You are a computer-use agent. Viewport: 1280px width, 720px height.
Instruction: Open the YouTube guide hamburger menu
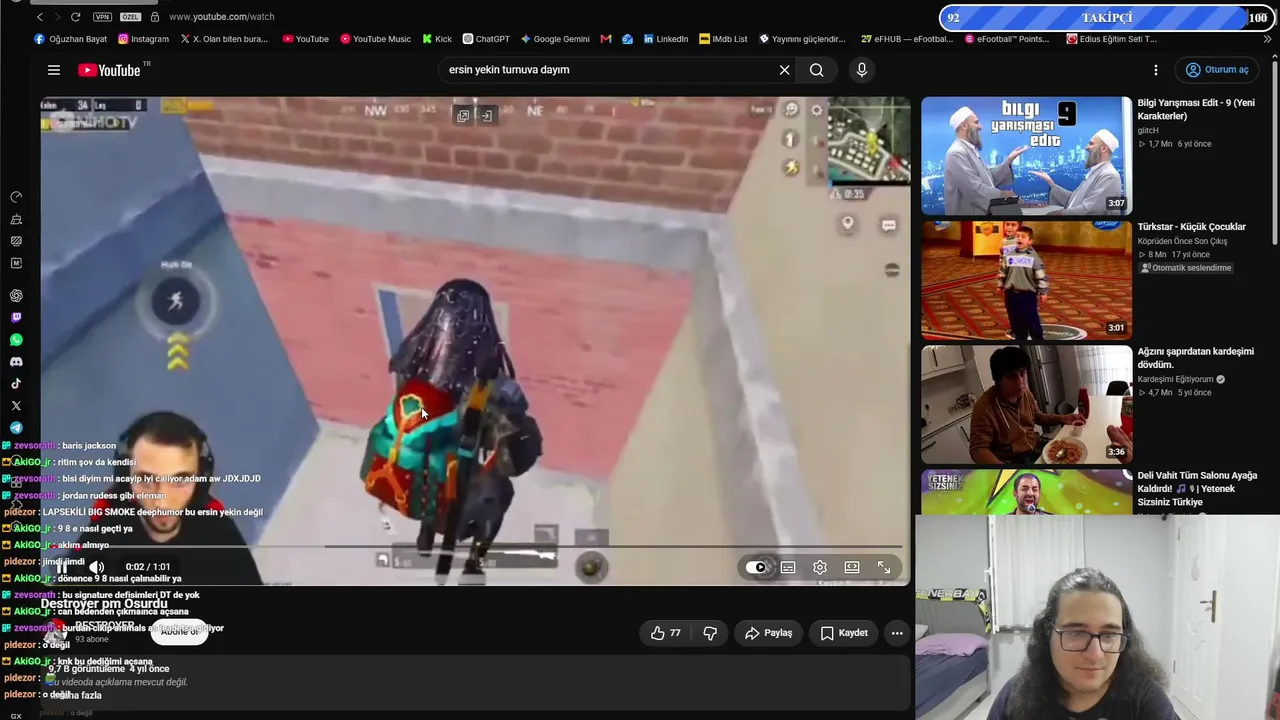54,70
